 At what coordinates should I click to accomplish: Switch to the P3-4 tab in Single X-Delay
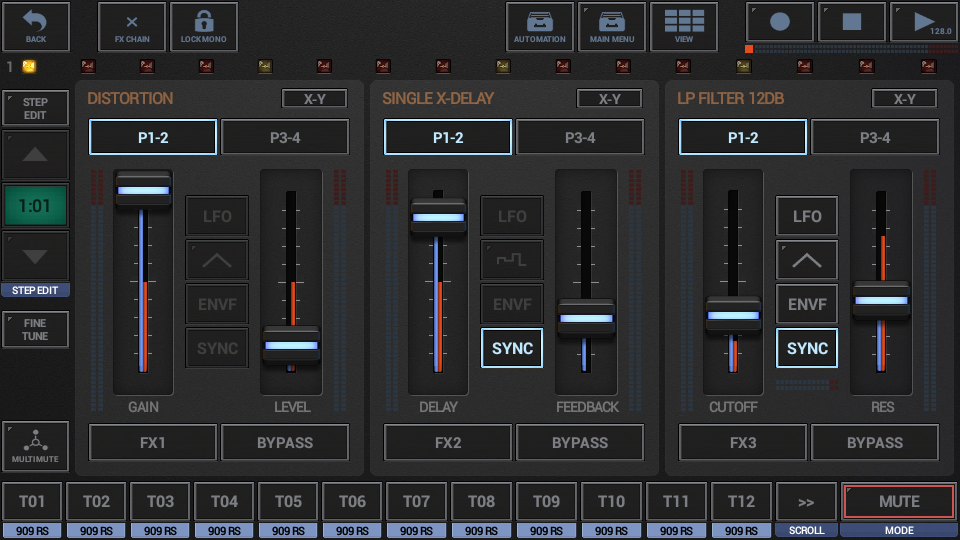pos(580,137)
